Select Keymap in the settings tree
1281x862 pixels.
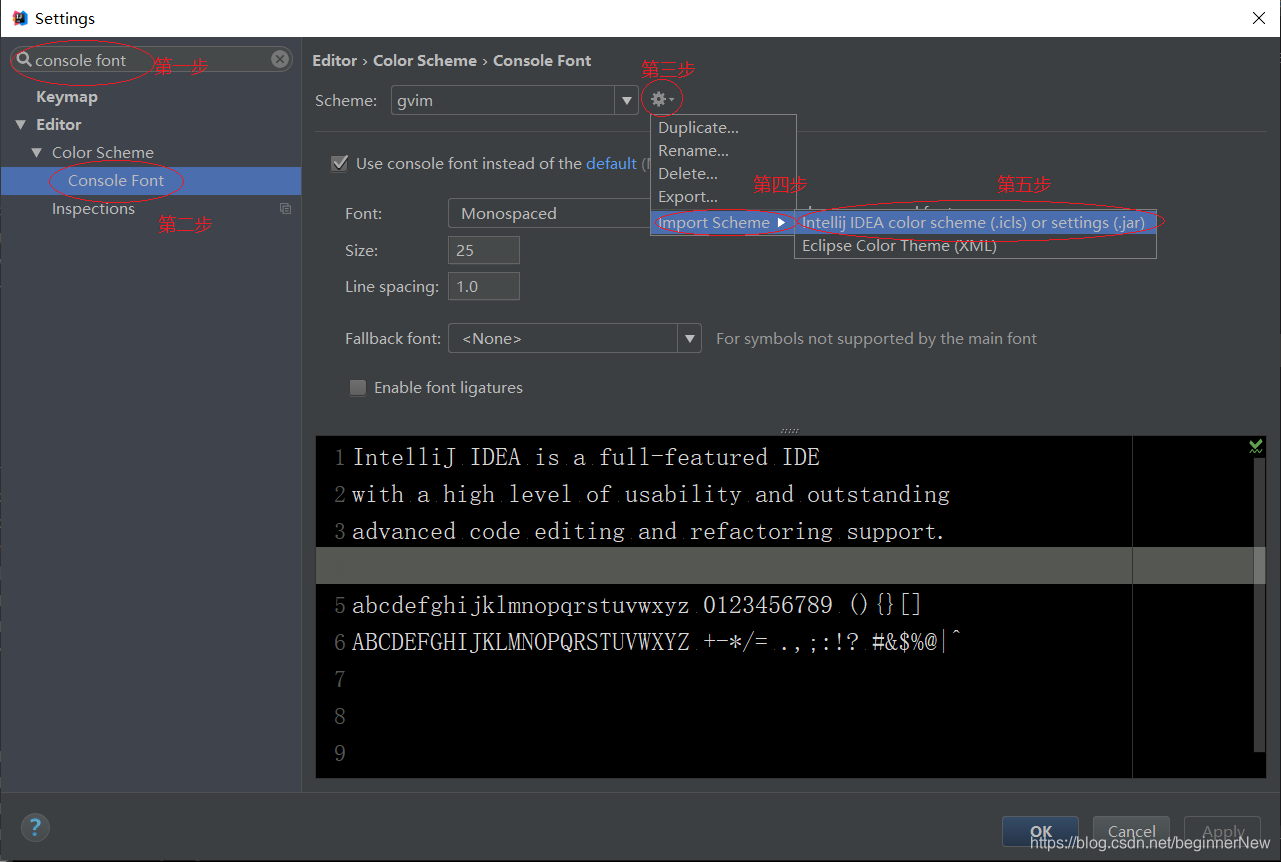(67, 97)
